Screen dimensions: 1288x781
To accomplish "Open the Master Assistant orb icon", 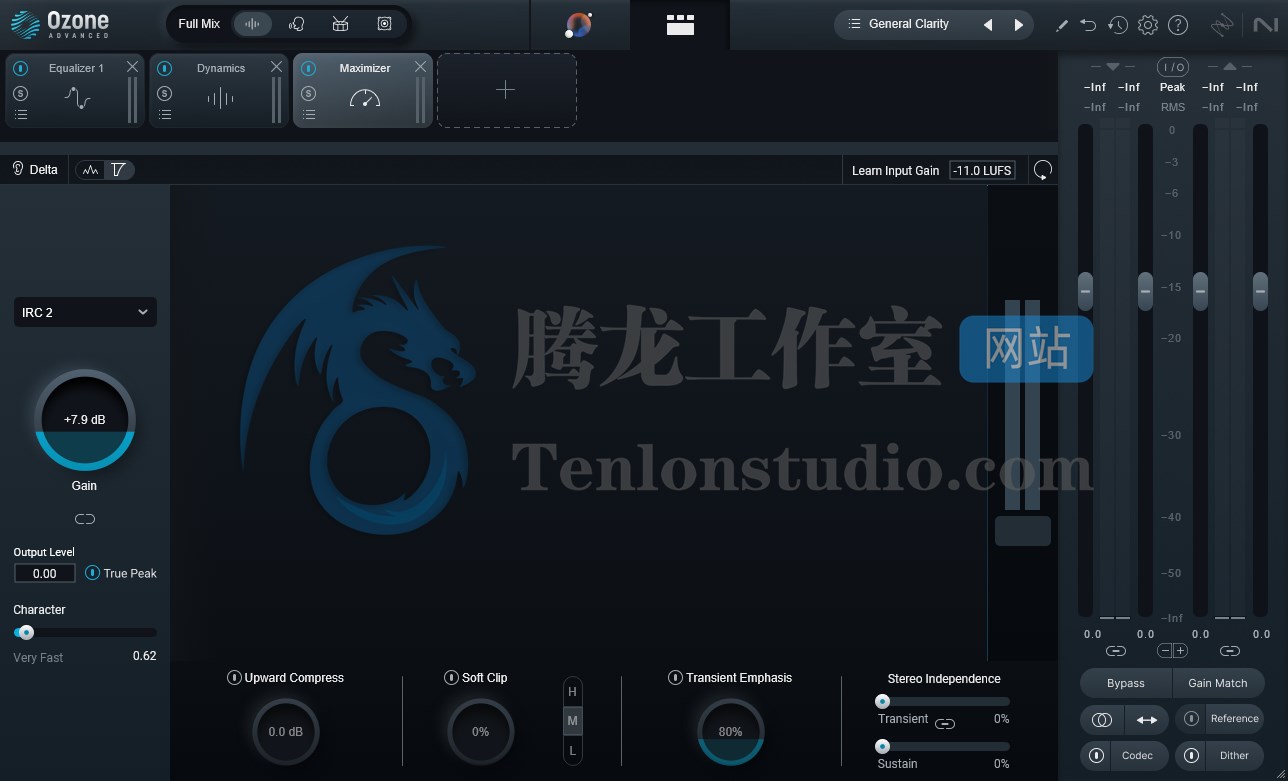I will [579, 25].
